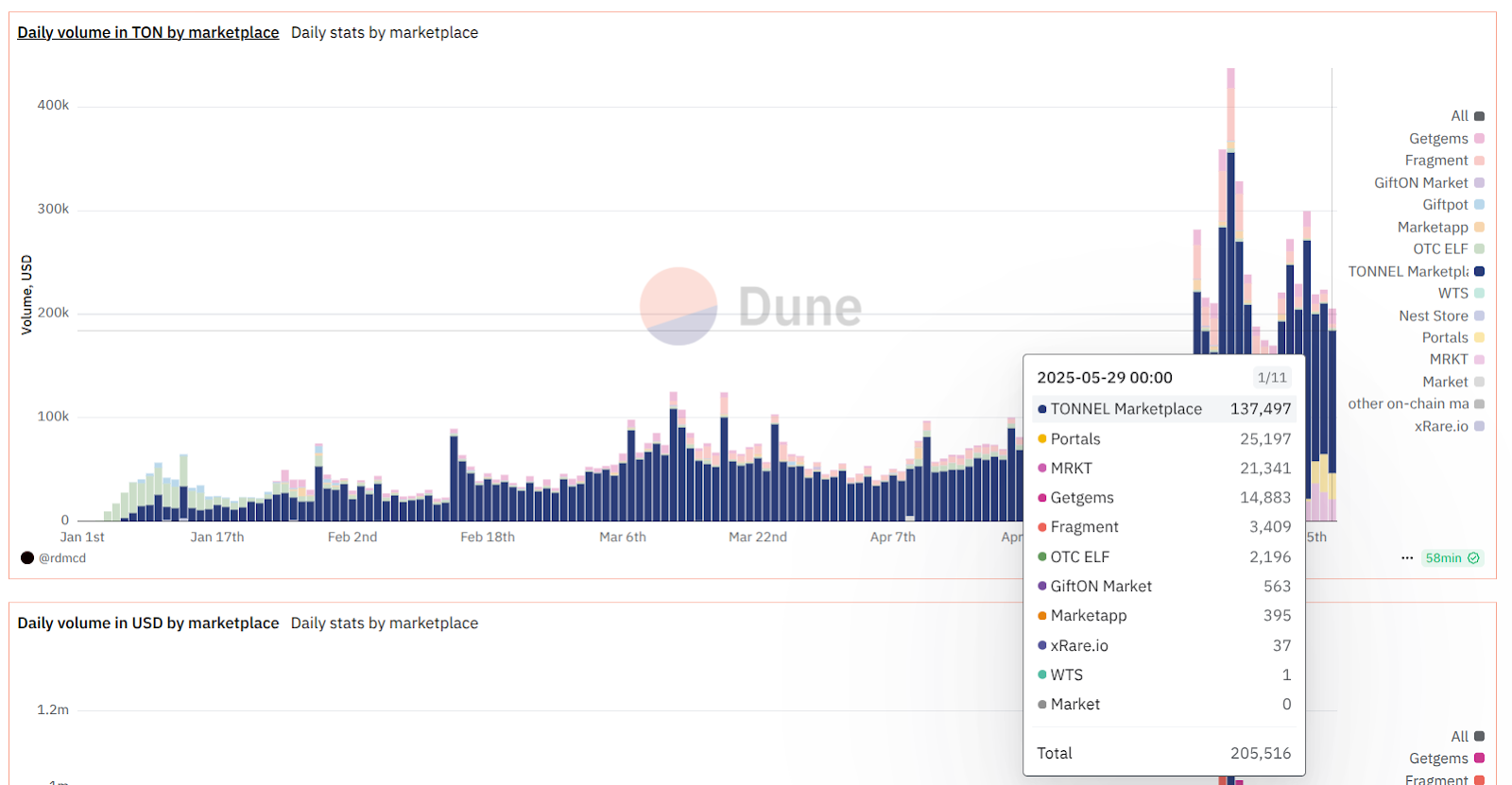The width and height of the screenshot is (1512, 785).
Task: Open the three-dot menu on TON chart
Action: 1407,558
